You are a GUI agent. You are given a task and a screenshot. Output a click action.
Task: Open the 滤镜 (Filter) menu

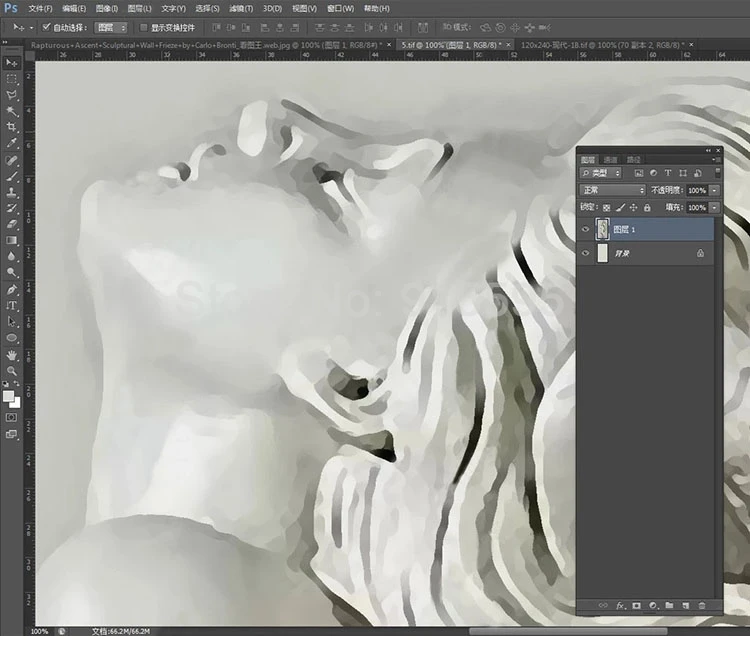tap(240, 8)
